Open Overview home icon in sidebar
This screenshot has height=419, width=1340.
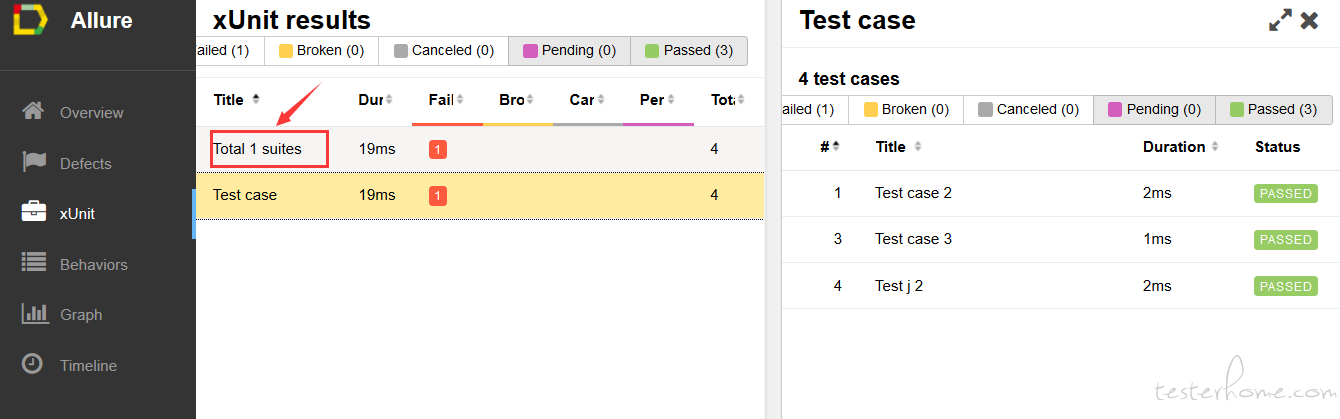(33, 111)
